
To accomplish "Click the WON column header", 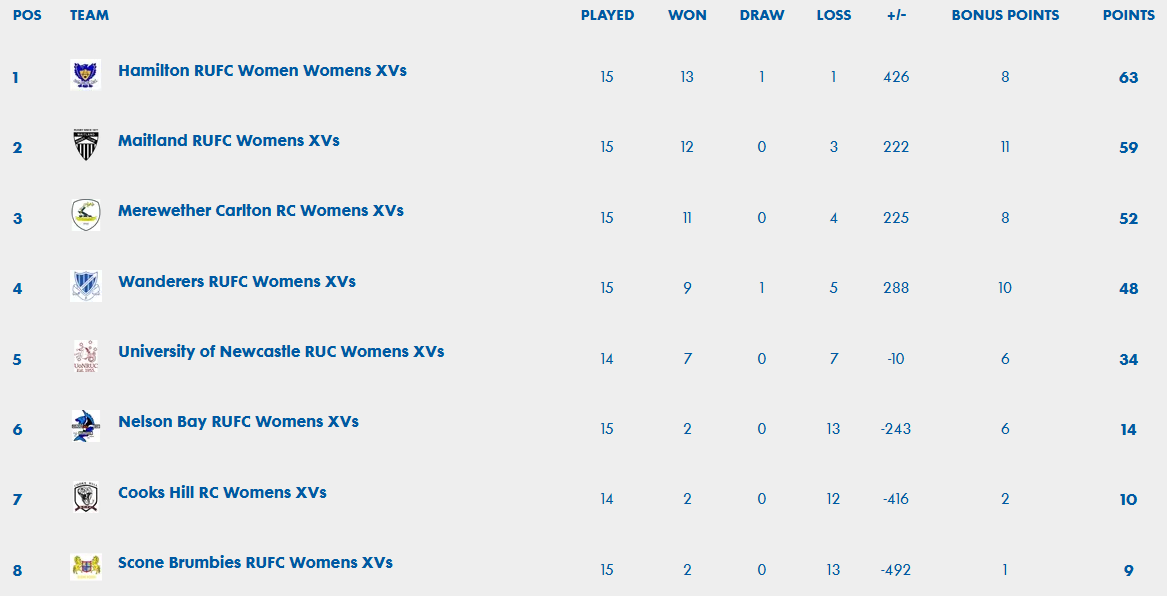I will (x=687, y=15).
